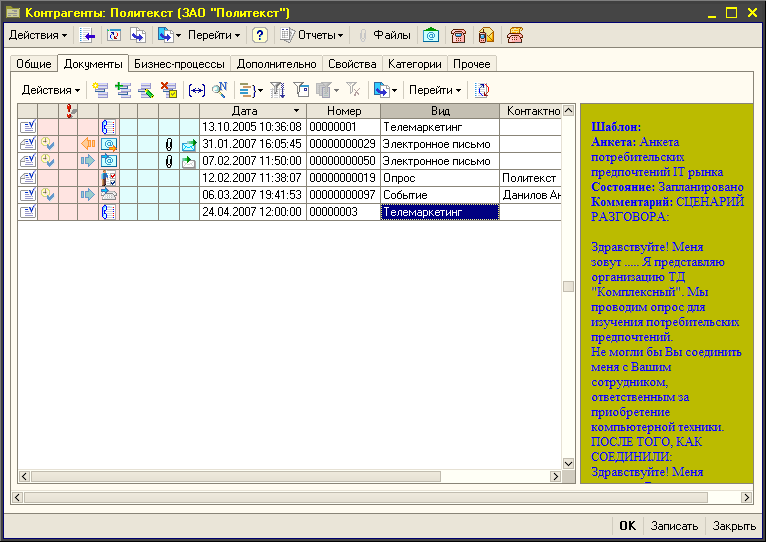Viewport: 766px width, 542px height.
Task: Click the refresh list icon in the documents toolbar
Action: (x=484, y=89)
